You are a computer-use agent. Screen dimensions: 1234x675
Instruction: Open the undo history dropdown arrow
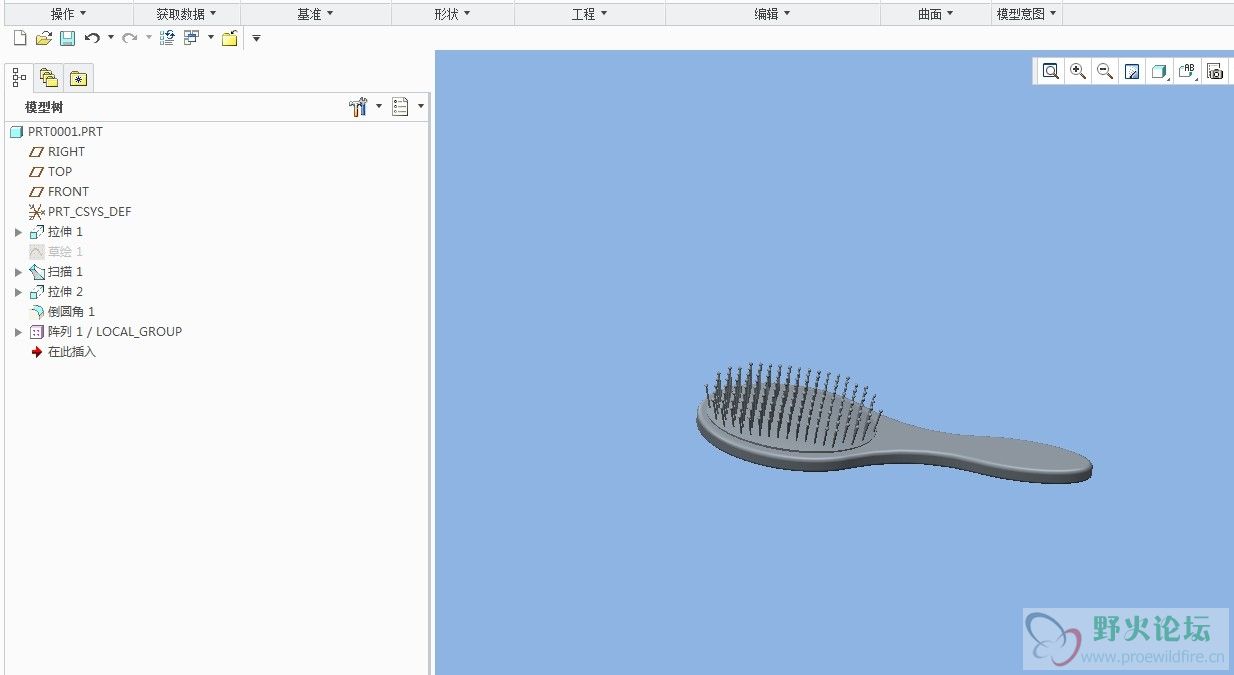111,38
